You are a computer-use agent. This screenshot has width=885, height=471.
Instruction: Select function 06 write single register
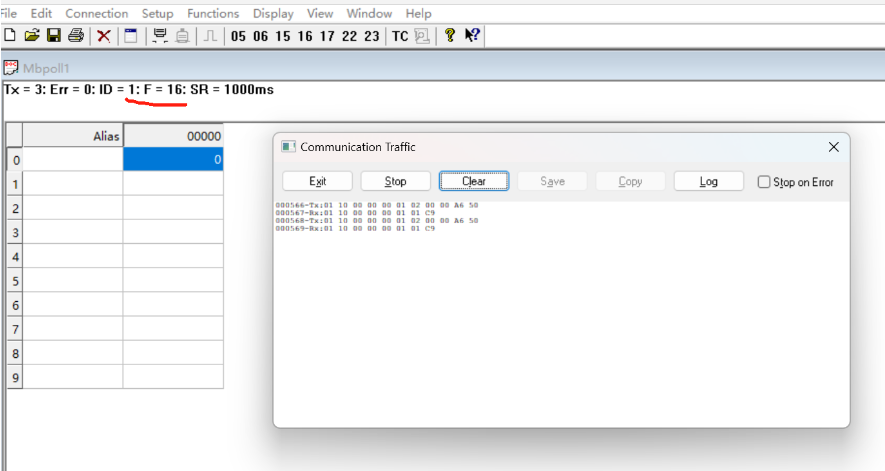click(x=260, y=36)
